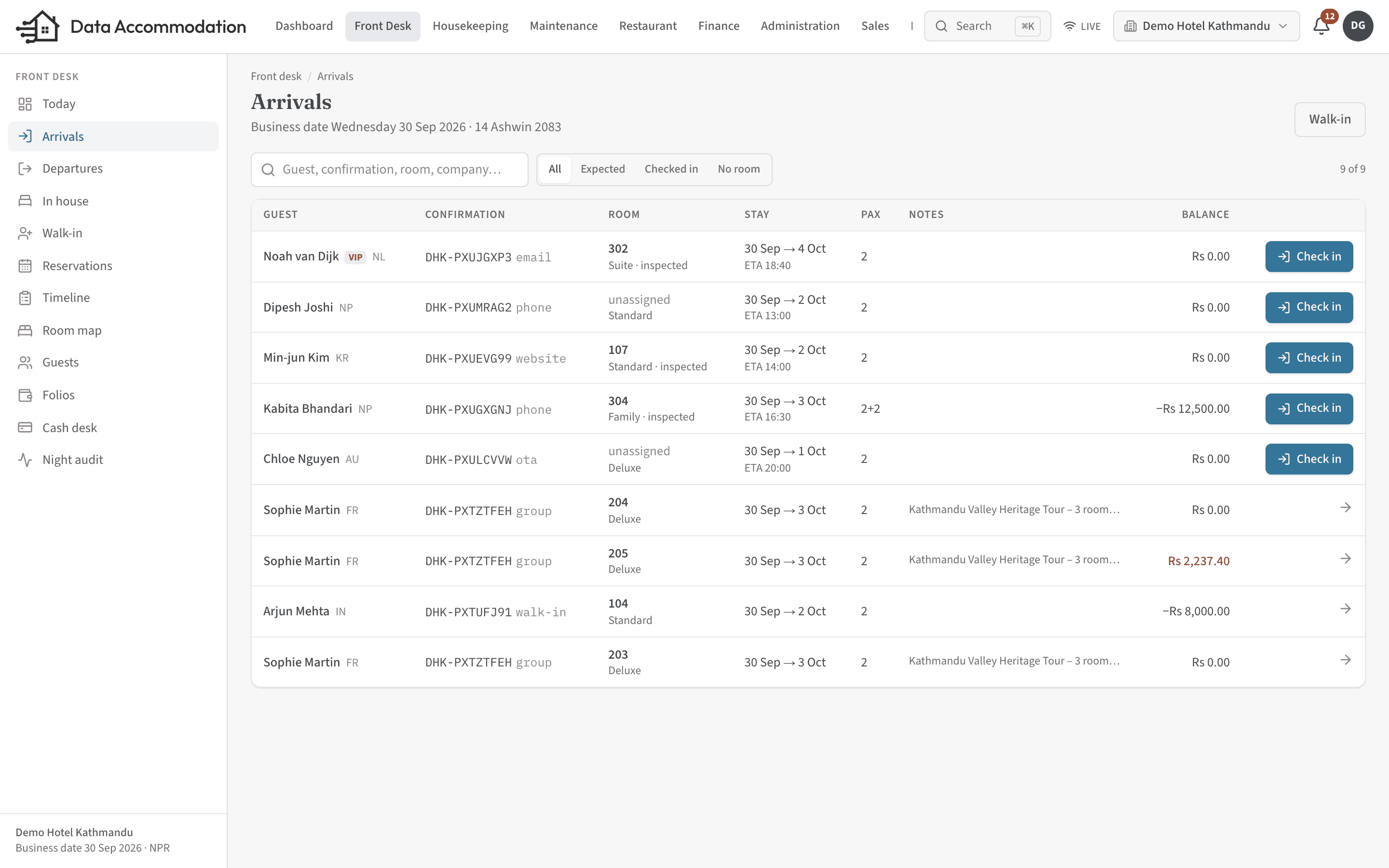Image resolution: width=1389 pixels, height=868 pixels.
Task: Open arrow for Sophie Martin room 203
Action: tap(1346, 660)
